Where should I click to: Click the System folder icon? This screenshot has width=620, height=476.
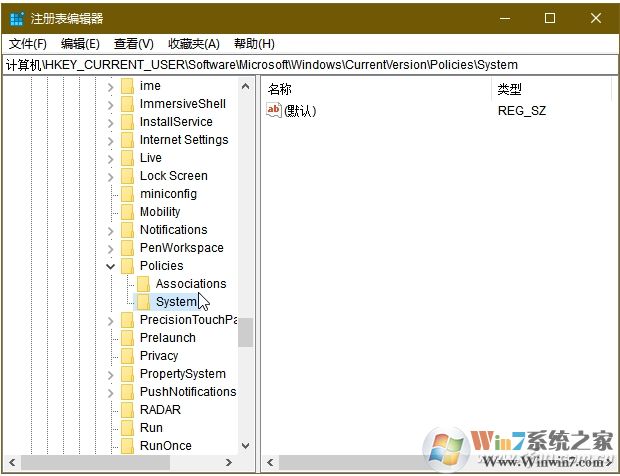coord(143,302)
